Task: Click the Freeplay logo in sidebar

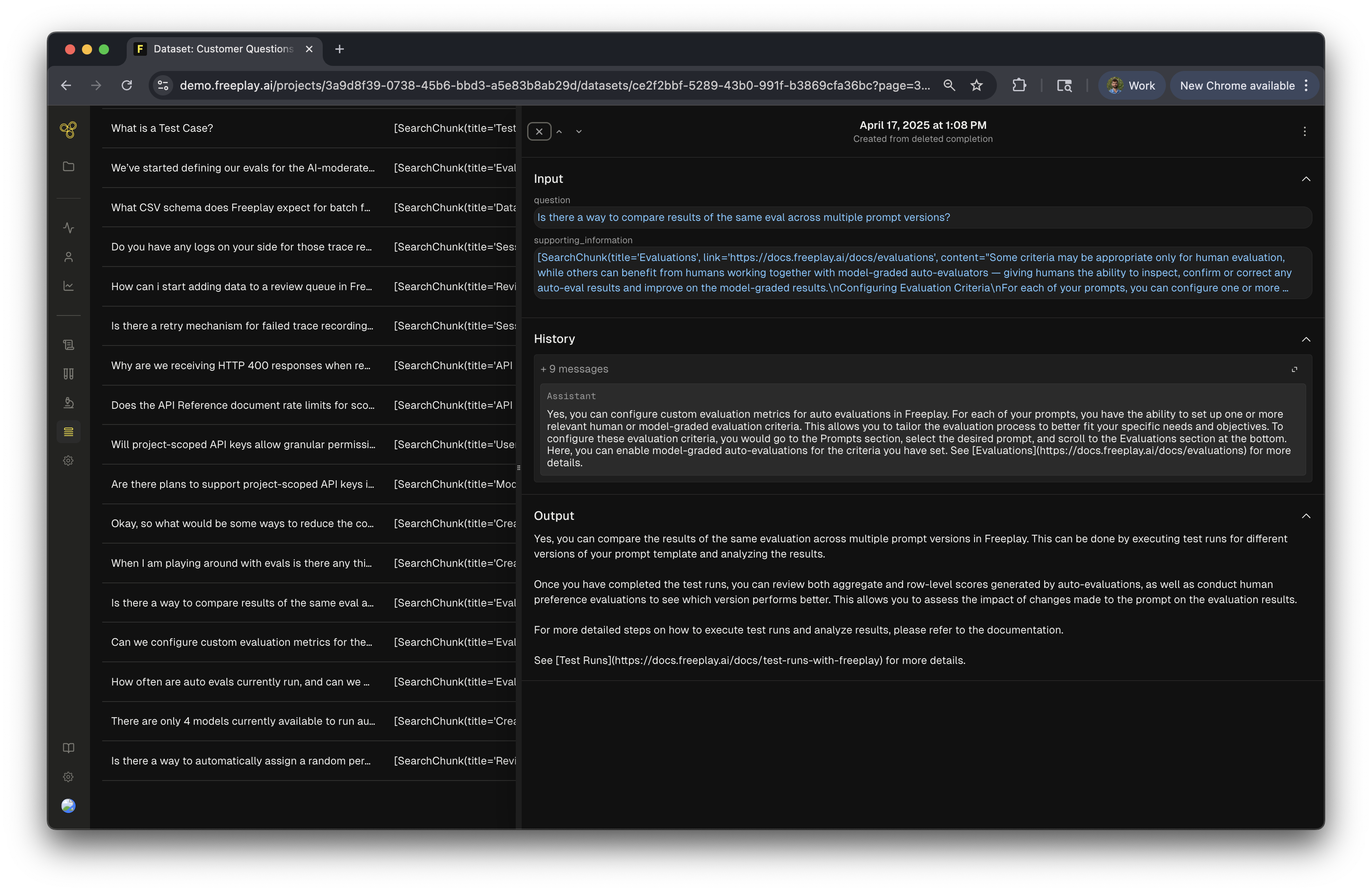Action: point(68,130)
